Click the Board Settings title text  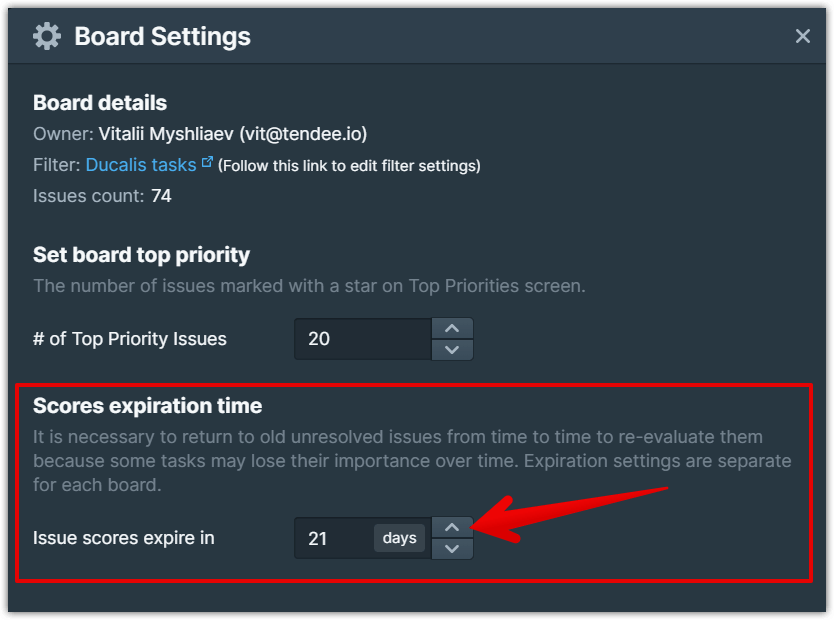pyautogui.click(x=162, y=37)
